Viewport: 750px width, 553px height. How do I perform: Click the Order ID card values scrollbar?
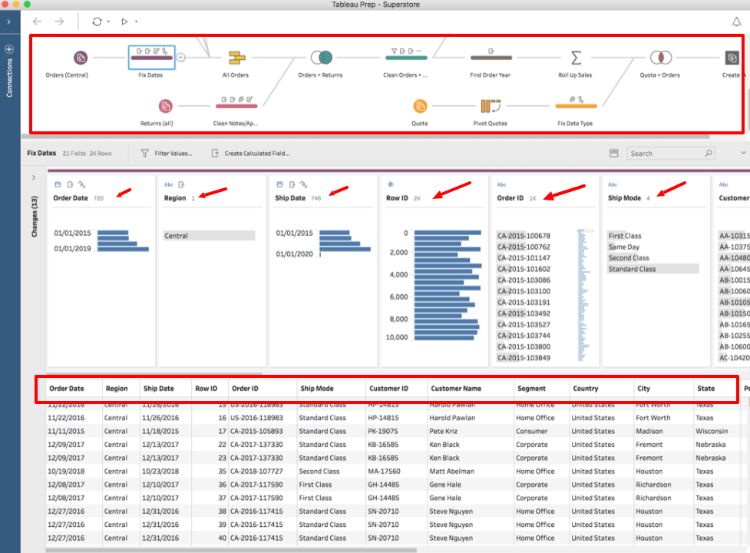tap(583, 295)
